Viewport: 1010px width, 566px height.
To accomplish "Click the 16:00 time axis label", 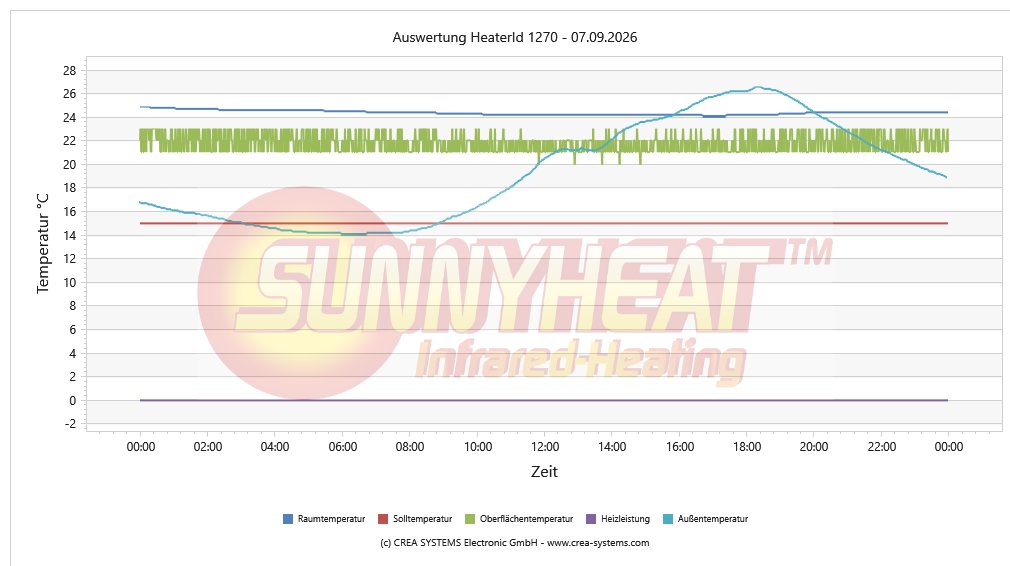I will (680, 447).
